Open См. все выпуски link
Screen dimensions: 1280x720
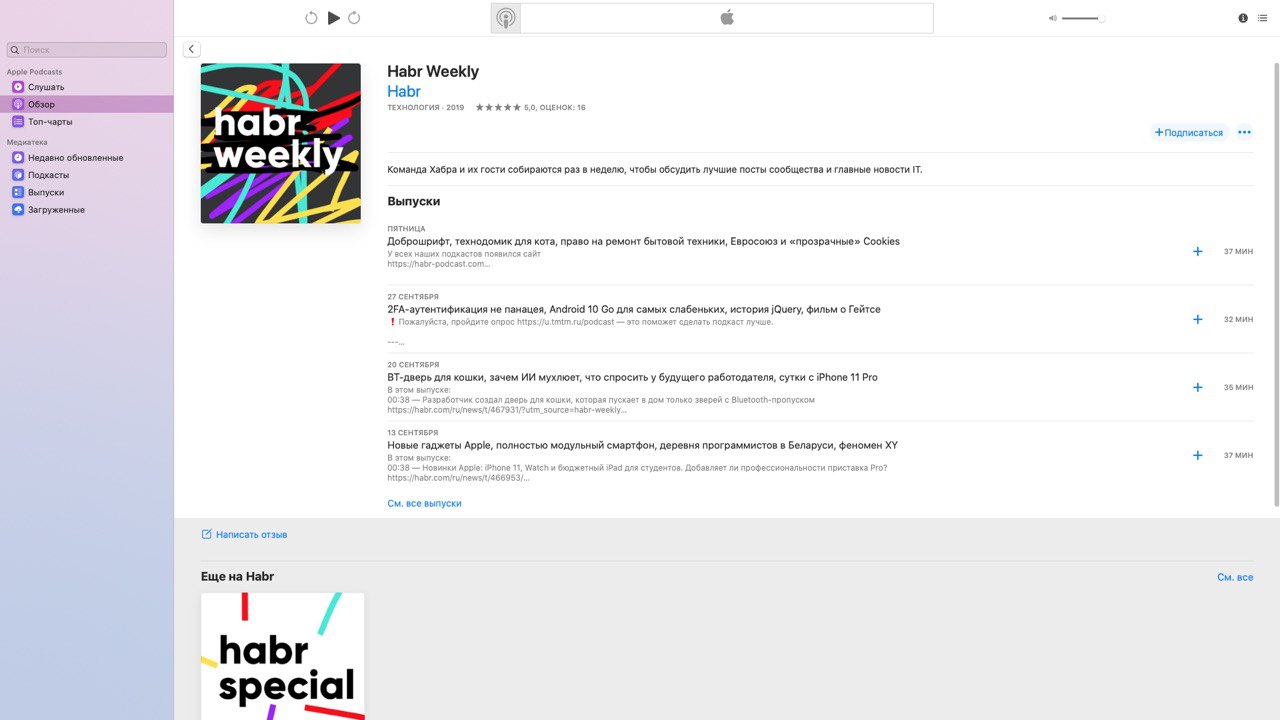click(424, 503)
